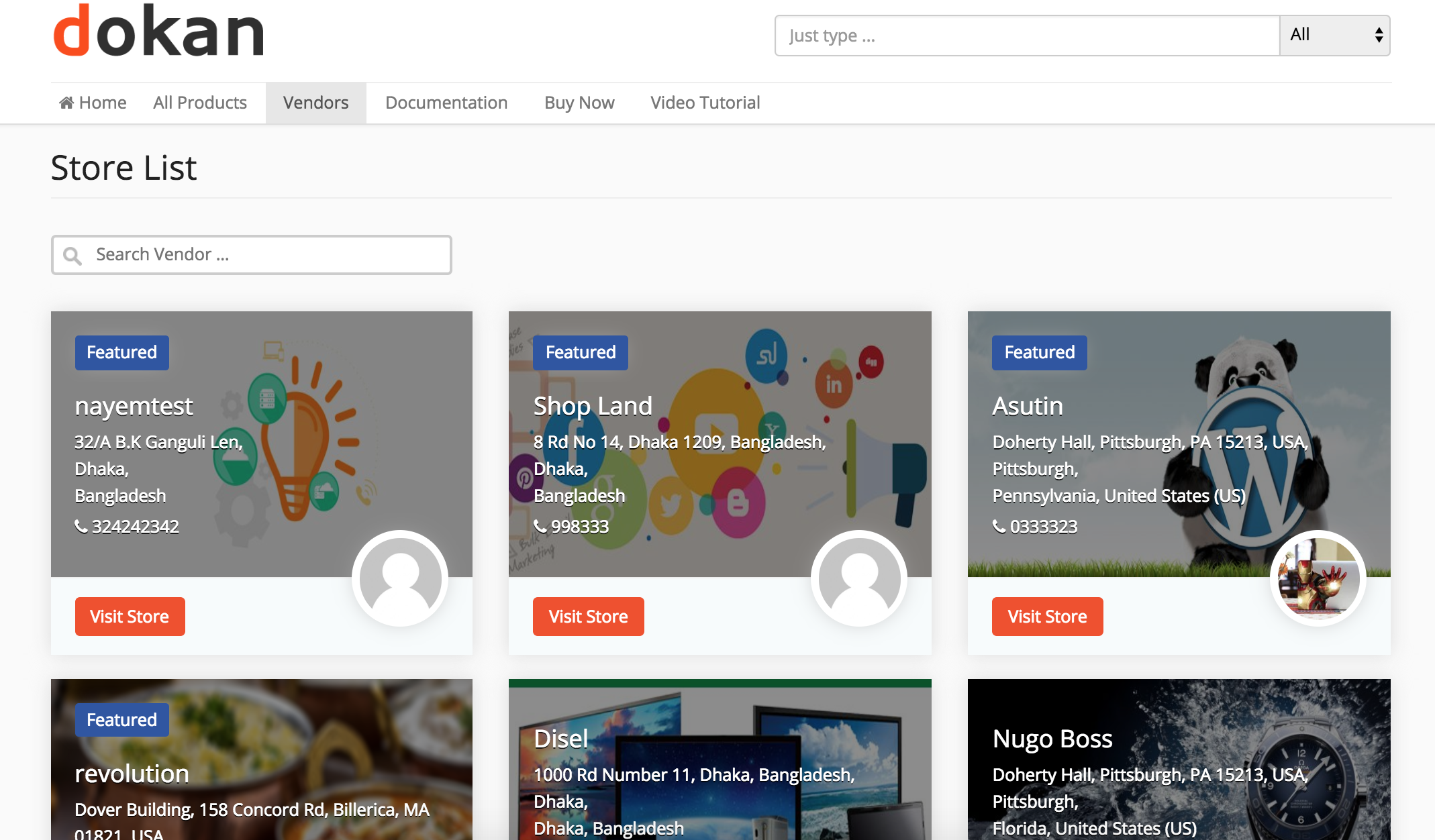Click 'Dover Building, 158 Concord Rd' address
This screenshot has height=840, width=1435.
pyautogui.click(x=201, y=810)
